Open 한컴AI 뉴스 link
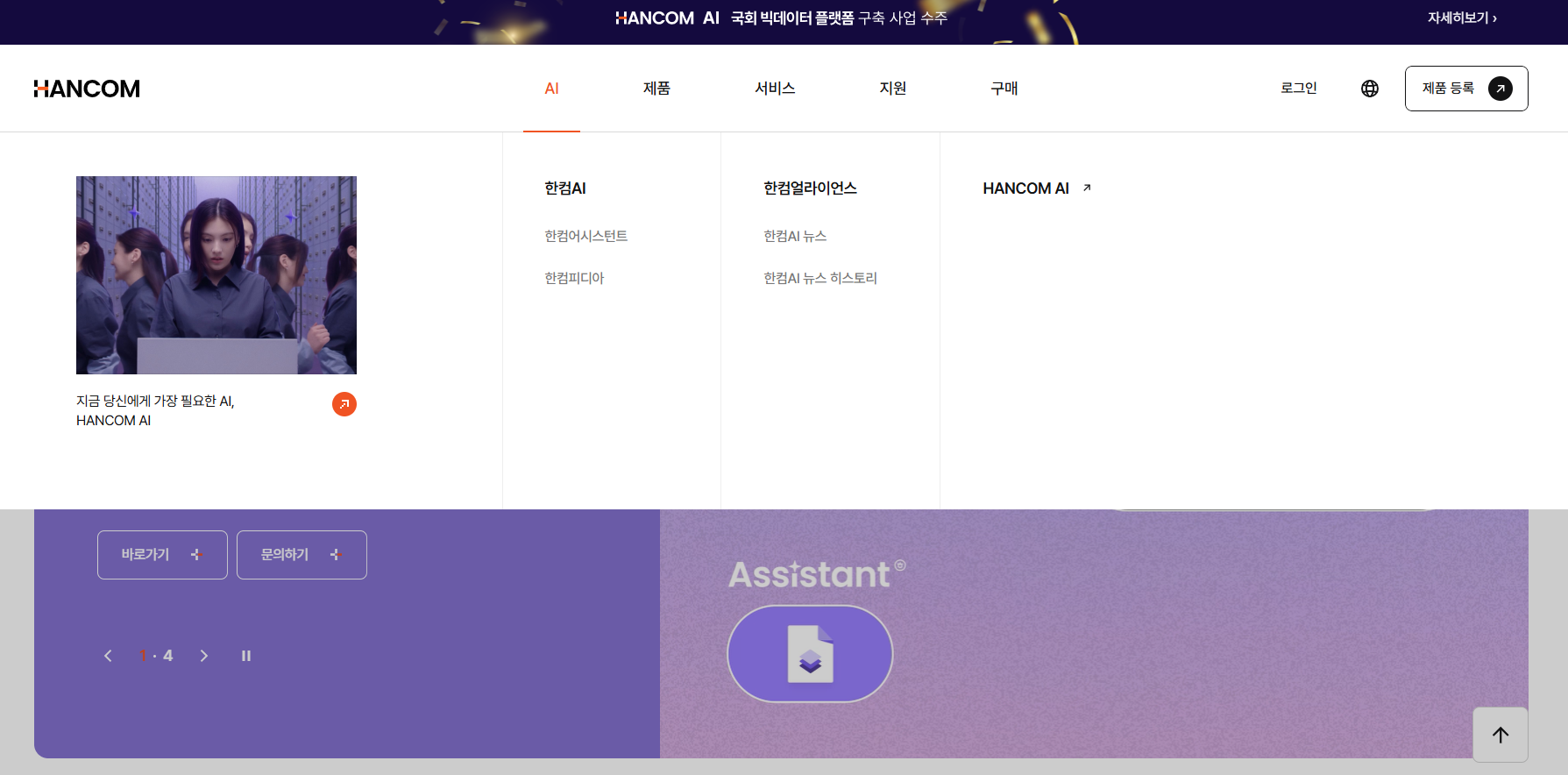This screenshot has height=775, width=1568. point(795,236)
